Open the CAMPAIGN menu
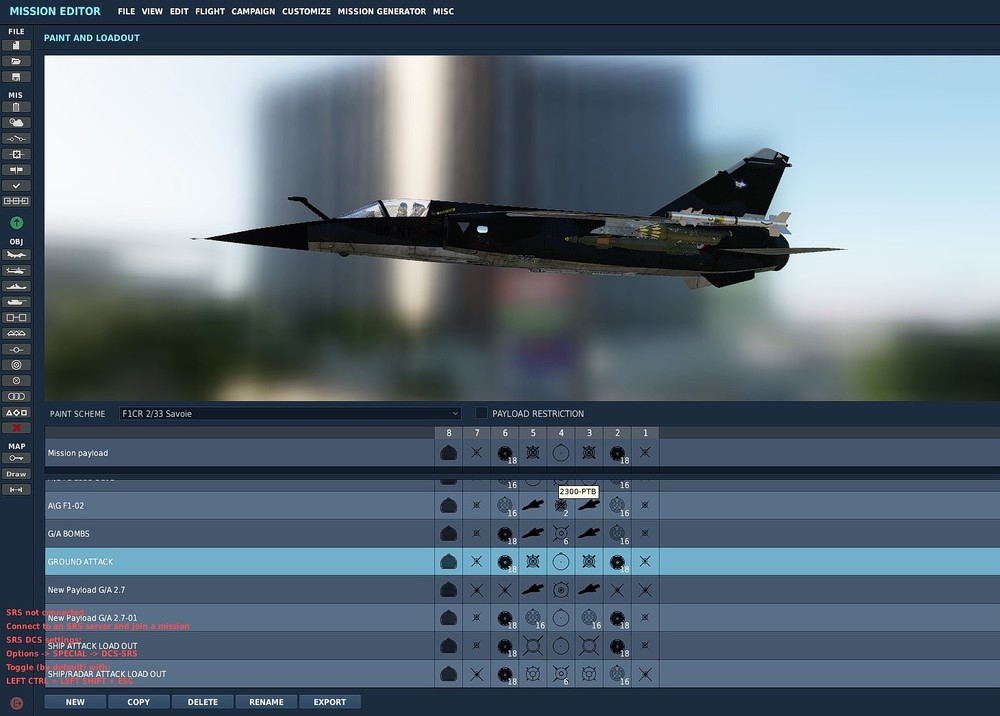This screenshot has height=716, width=1000. point(253,11)
